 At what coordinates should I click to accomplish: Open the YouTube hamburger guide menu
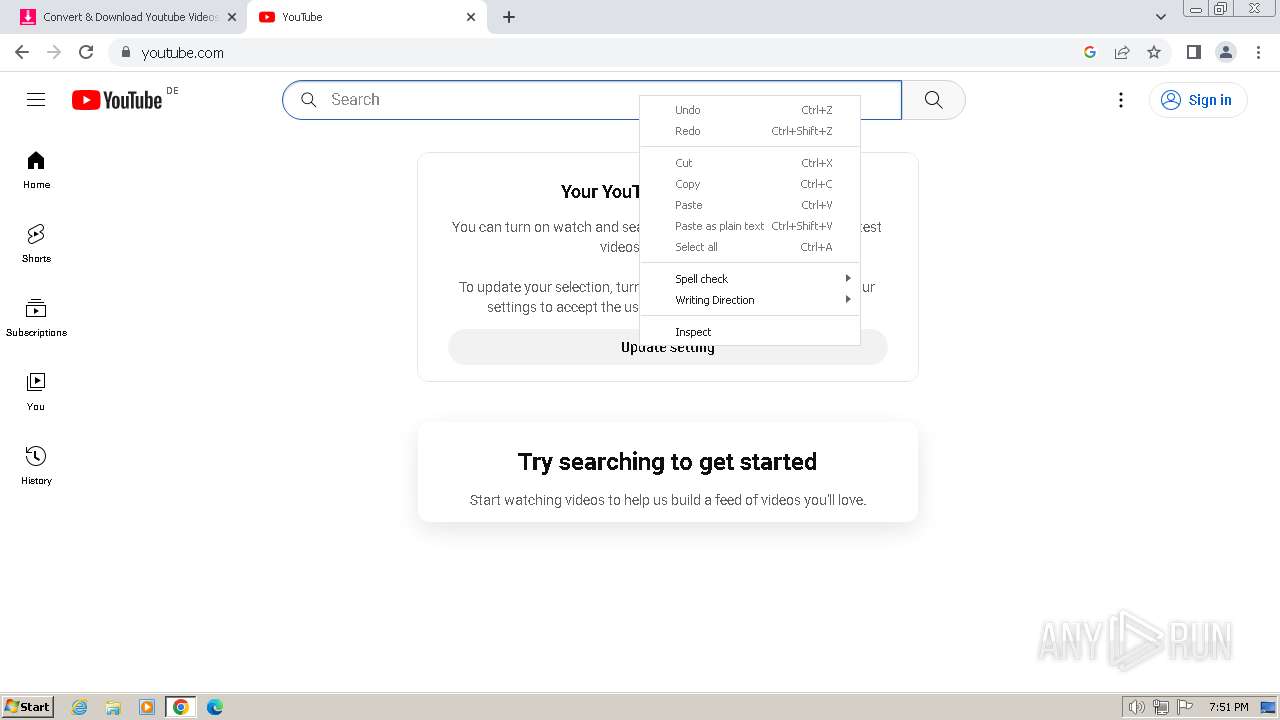tap(36, 99)
